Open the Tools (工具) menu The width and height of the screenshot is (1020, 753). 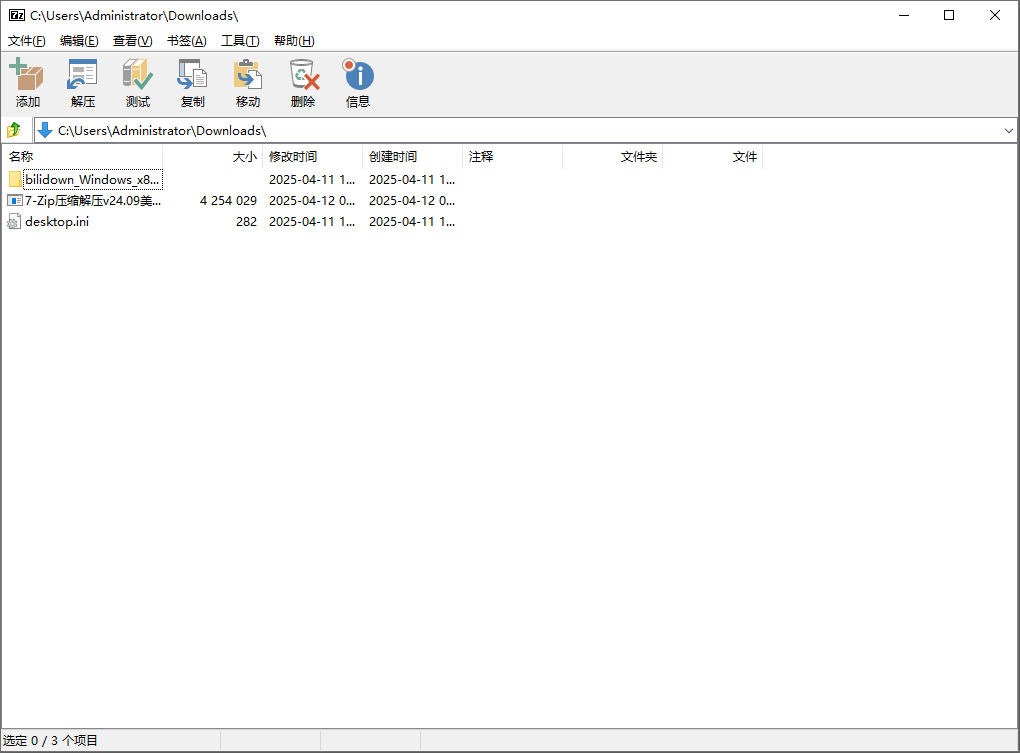[x=240, y=41]
